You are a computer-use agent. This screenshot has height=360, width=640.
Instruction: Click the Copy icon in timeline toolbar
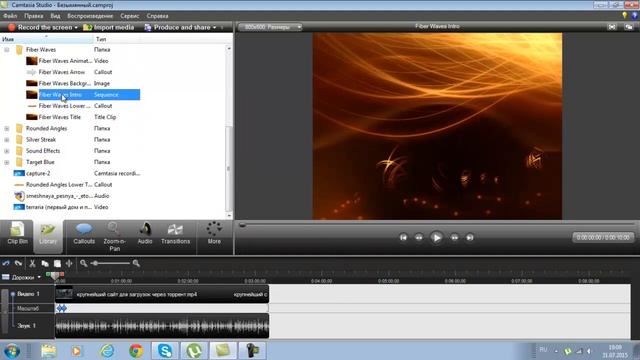pyautogui.click(x=45, y=263)
